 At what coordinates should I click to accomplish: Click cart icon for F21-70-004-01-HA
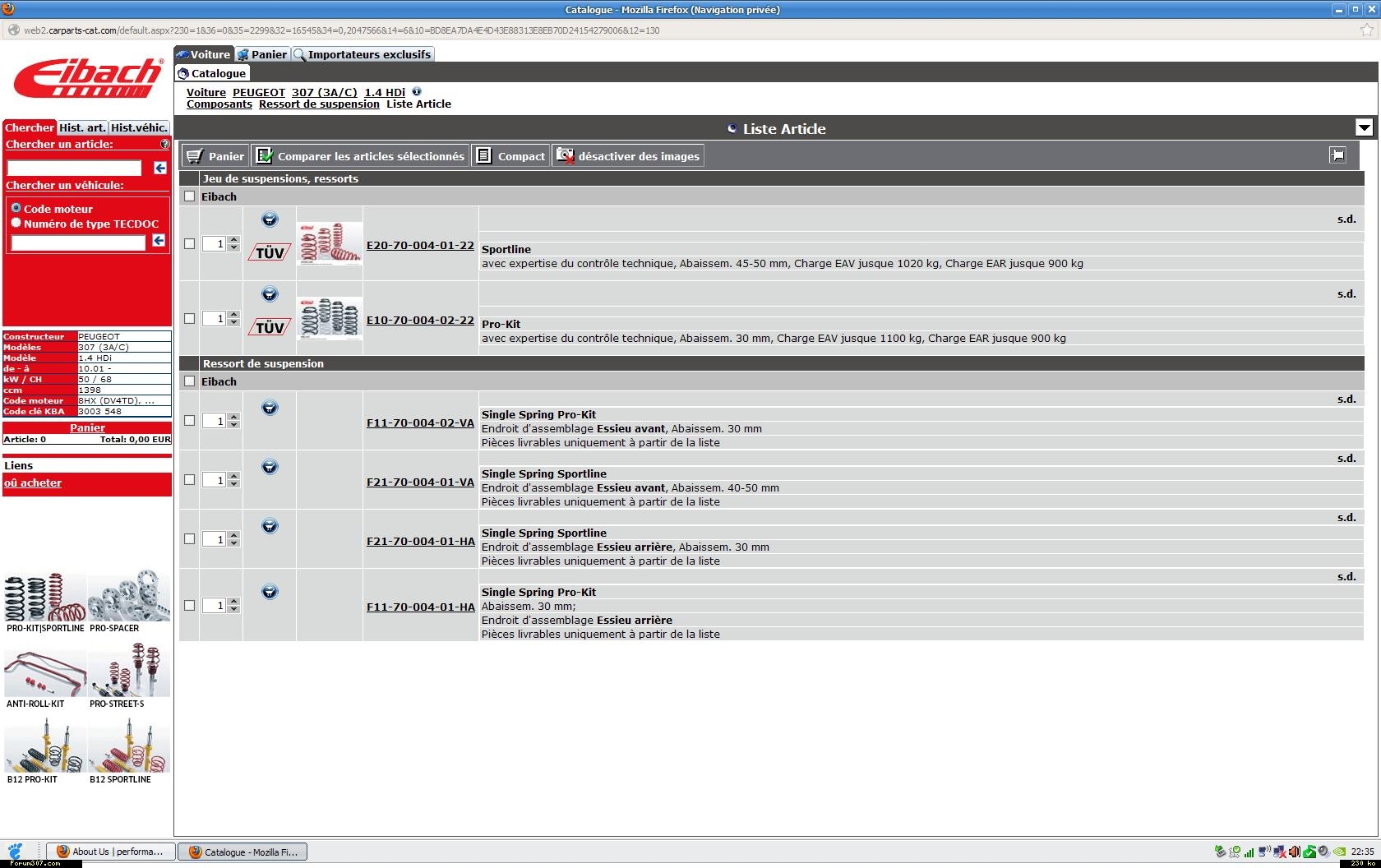[270, 526]
